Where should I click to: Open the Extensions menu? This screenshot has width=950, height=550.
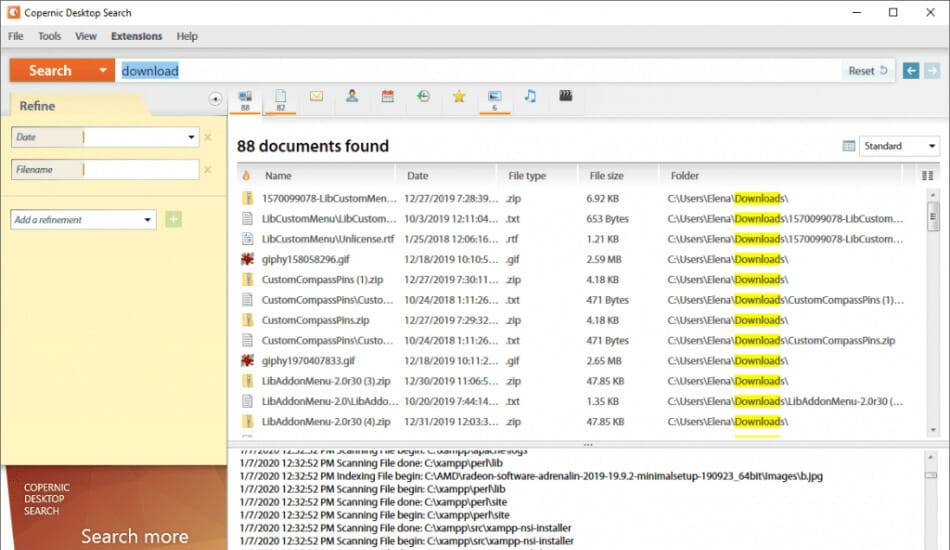coord(136,36)
